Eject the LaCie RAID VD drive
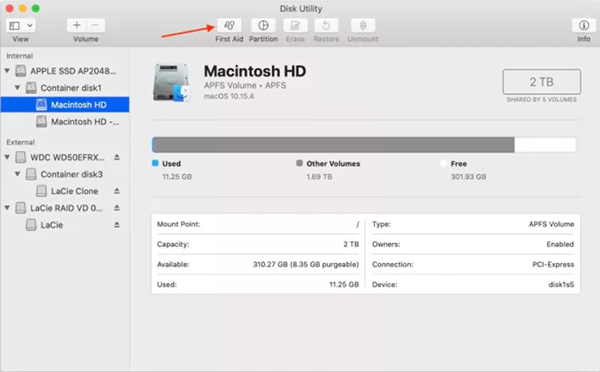This screenshot has width=600, height=372. tap(117, 208)
